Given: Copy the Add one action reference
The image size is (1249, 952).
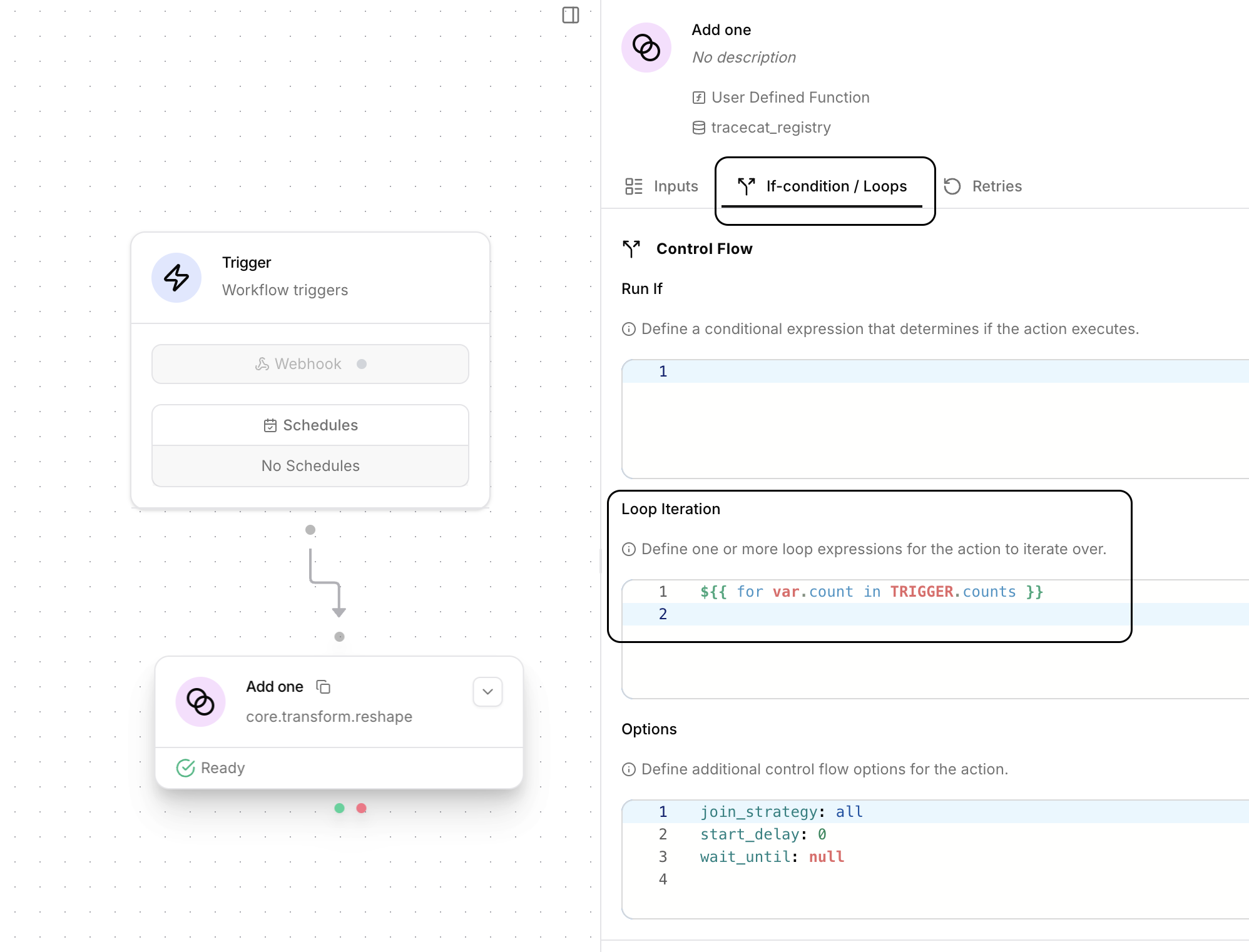Looking at the screenshot, I should 323,687.
